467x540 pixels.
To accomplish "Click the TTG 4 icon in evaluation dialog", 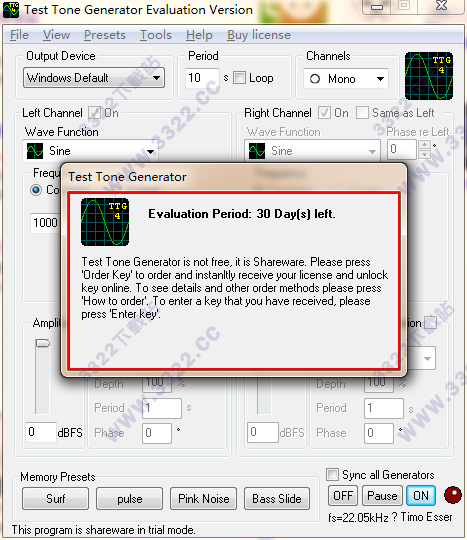I will click(x=105, y=222).
